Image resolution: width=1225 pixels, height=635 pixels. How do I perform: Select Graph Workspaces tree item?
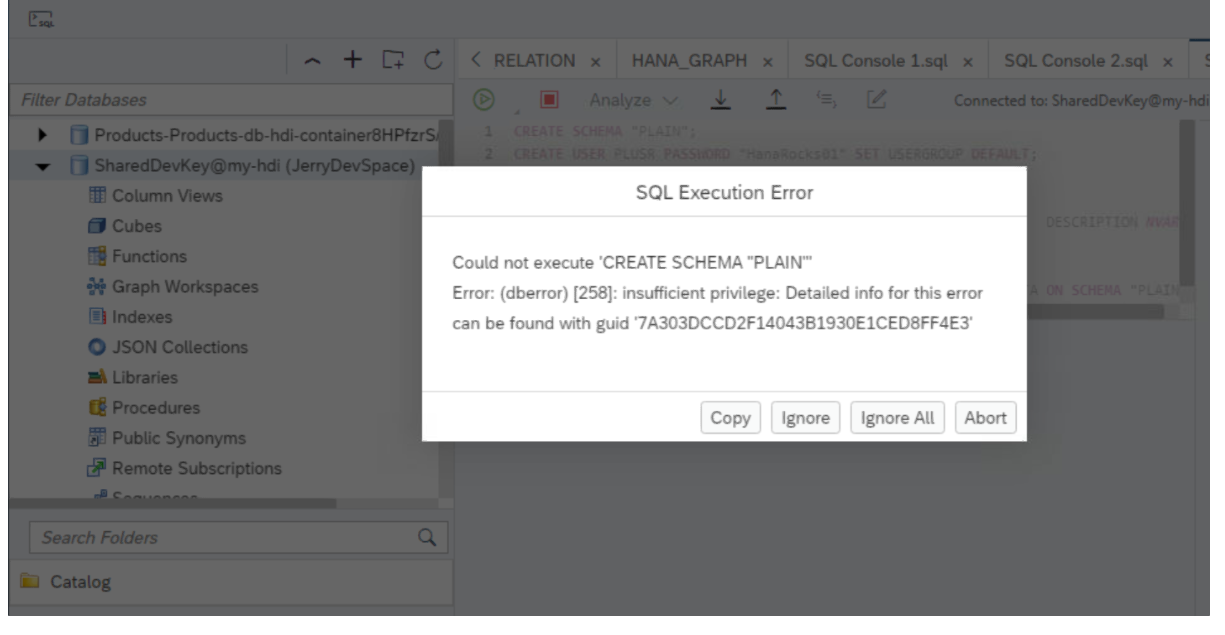(x=186, y=287)
